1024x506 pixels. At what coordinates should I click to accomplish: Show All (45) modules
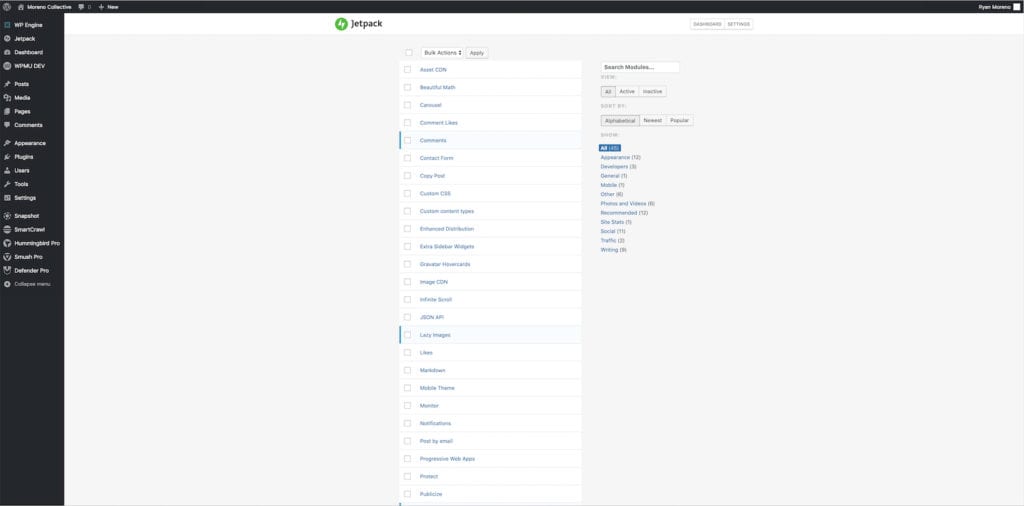(610, 148)
